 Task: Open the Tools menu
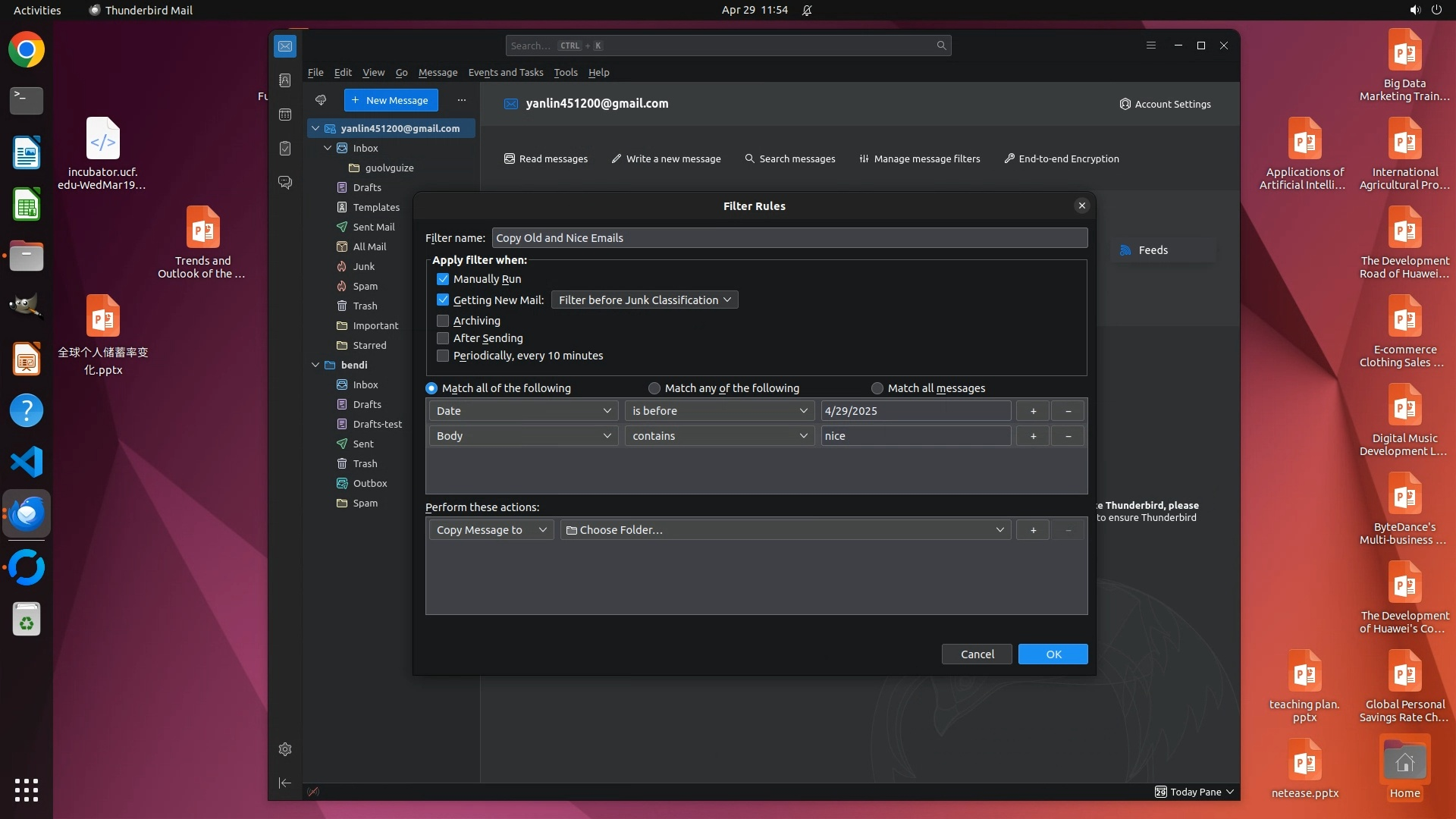pos(565,73)
